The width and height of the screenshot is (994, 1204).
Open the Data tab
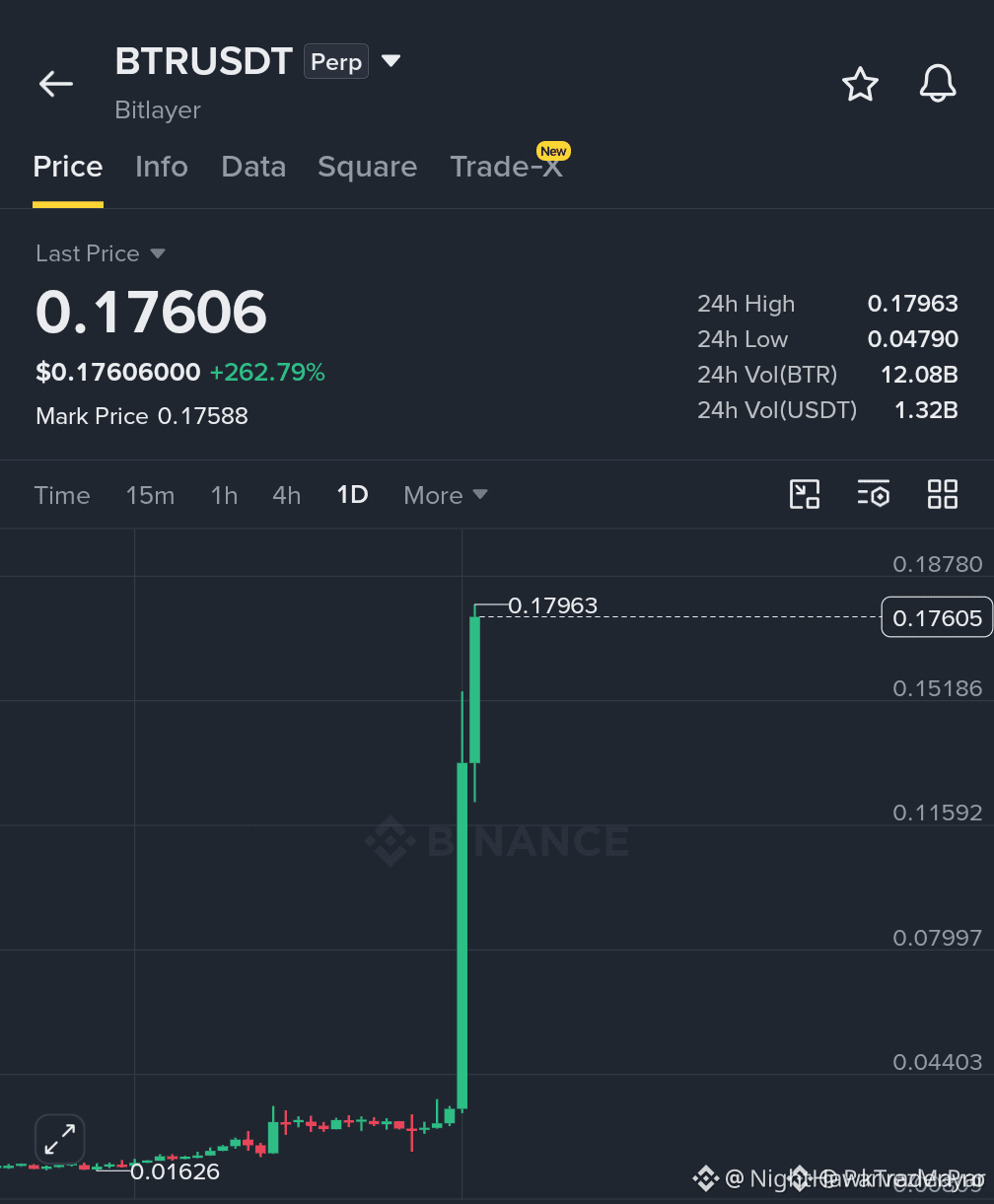[253, 167]
